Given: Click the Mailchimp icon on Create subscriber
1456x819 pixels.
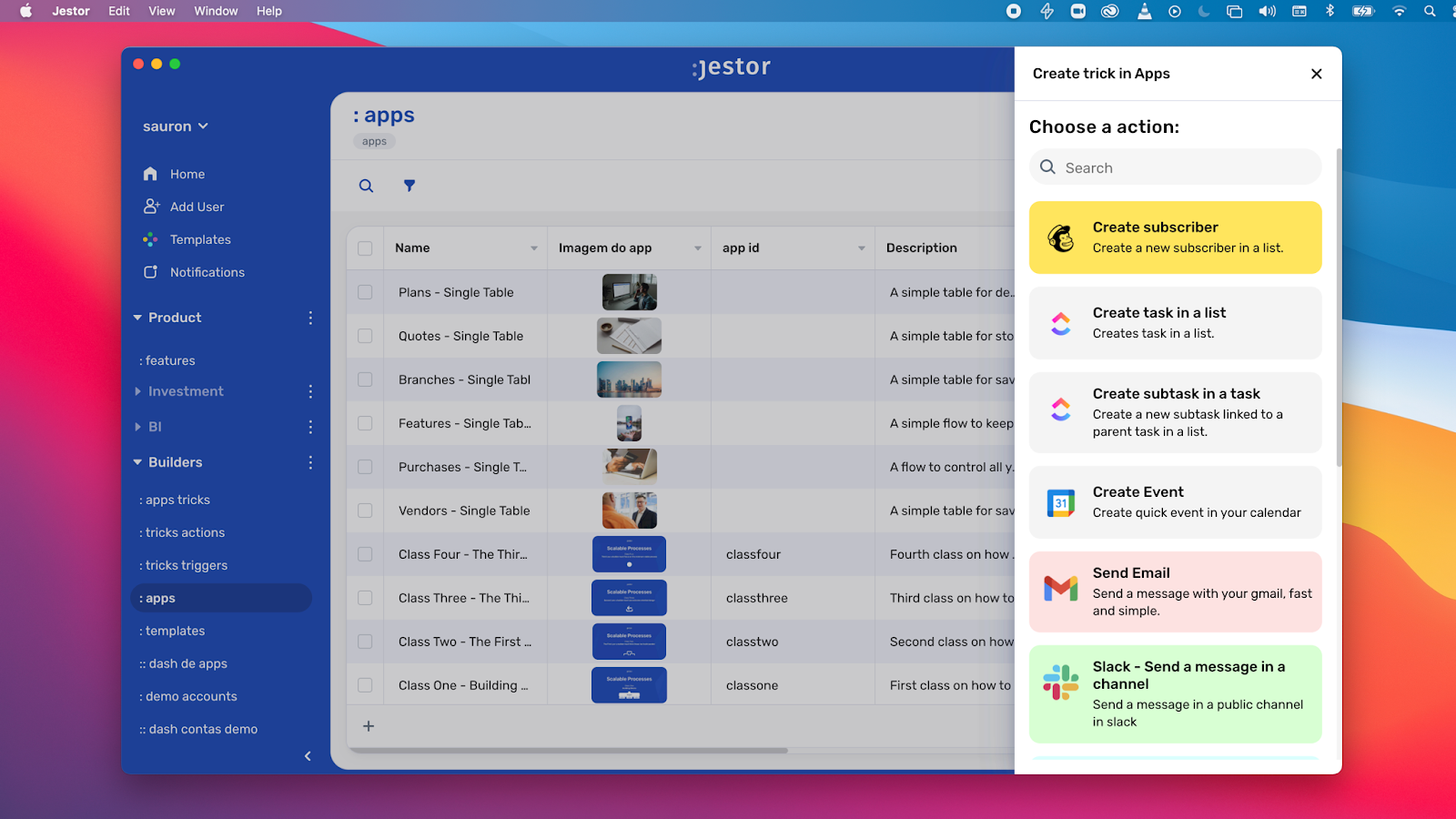Looking at the screenshot, I should [1061, 238].
